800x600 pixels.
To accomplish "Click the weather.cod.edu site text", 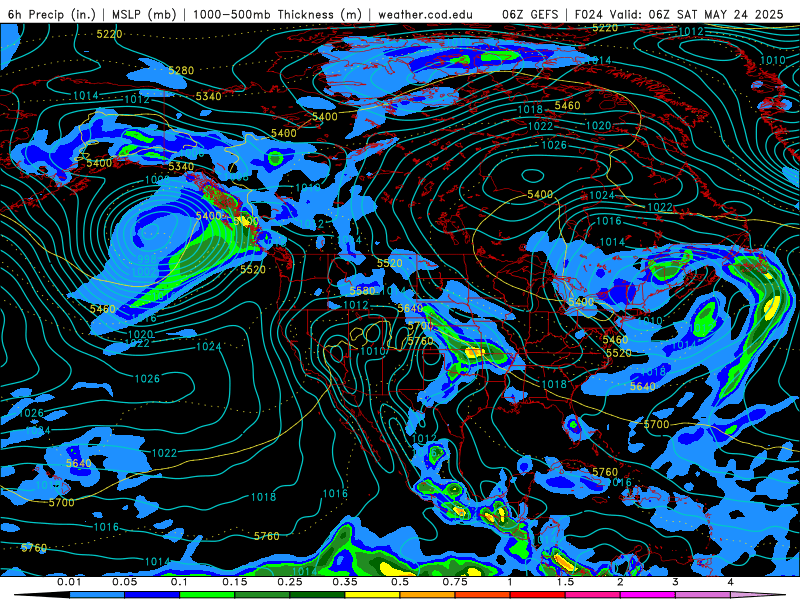I will point(425,14).
